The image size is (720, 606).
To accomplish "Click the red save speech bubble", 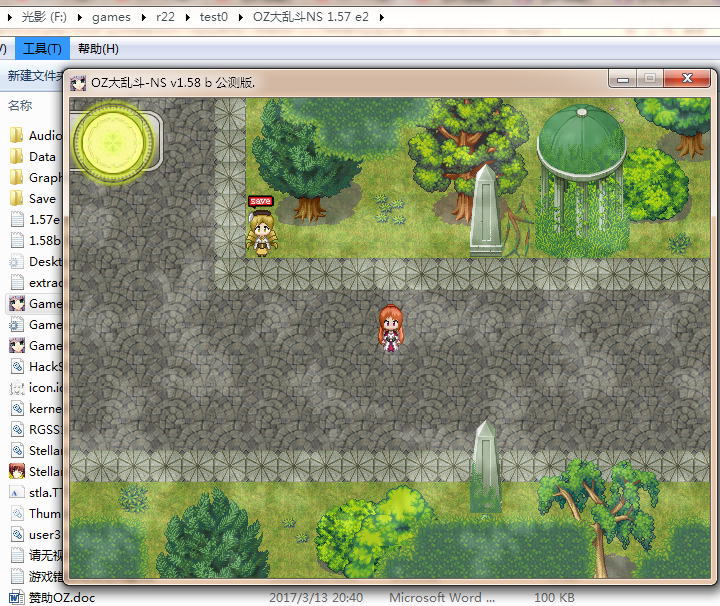I will (x=261, y=202).
